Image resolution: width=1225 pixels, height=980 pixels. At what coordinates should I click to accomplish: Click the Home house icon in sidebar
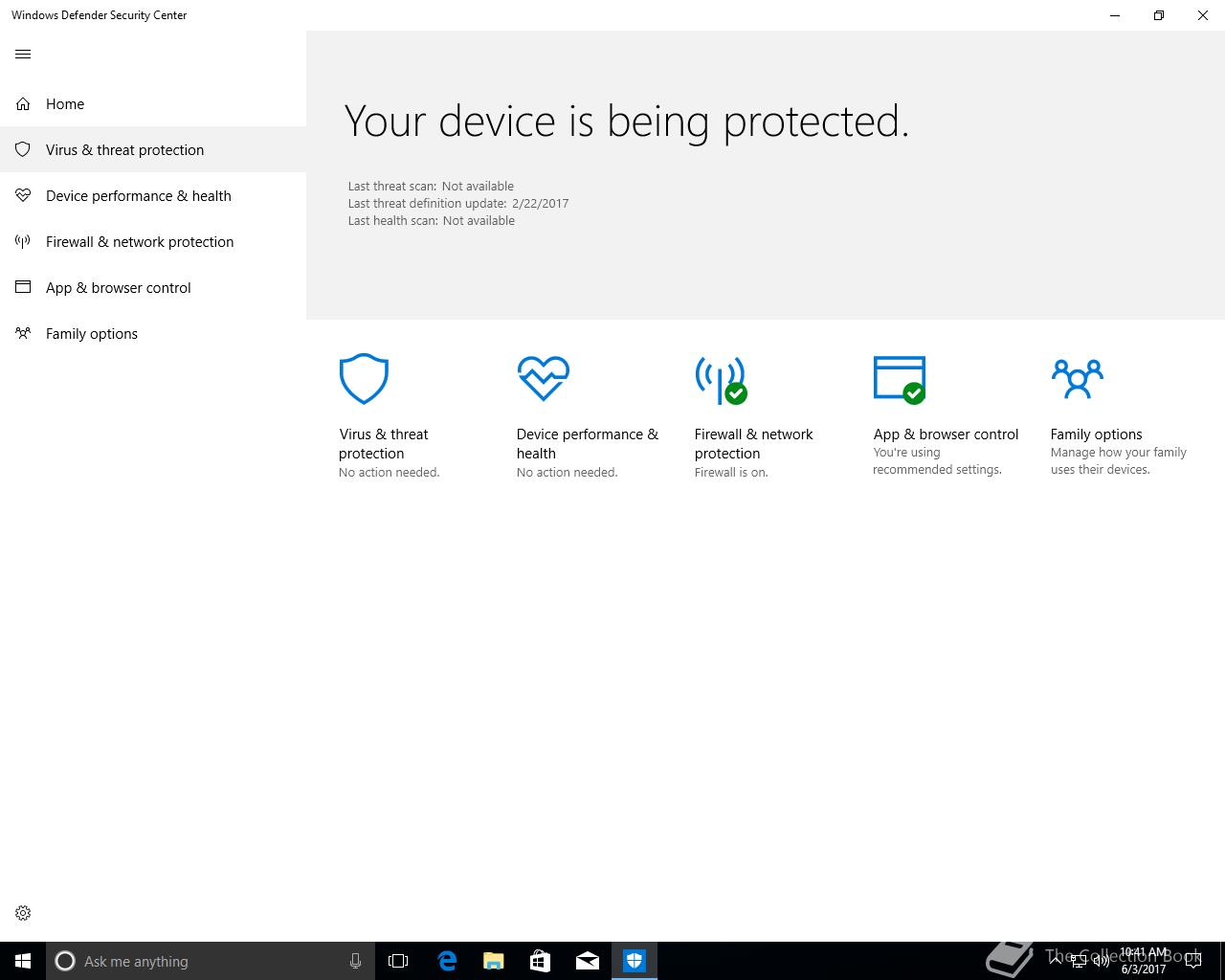click(x=23, y=103)
